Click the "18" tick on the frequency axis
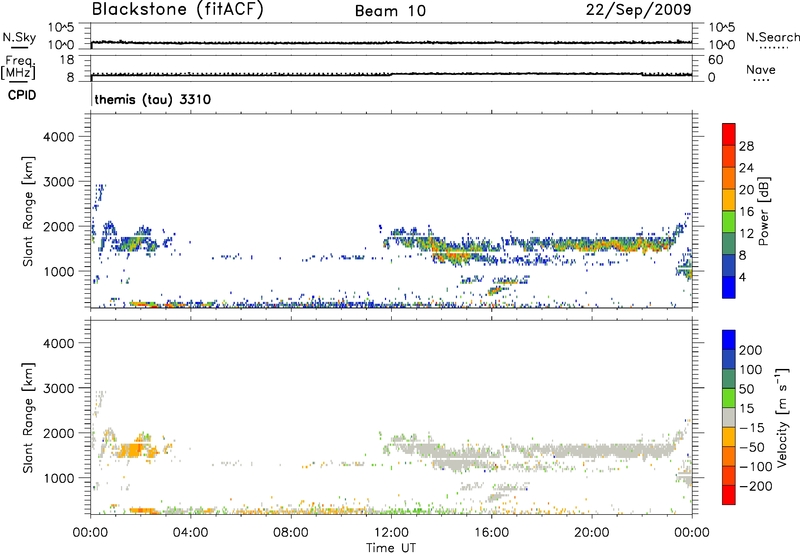The width and height of the screenshot is (800, 554). point(69,60)
